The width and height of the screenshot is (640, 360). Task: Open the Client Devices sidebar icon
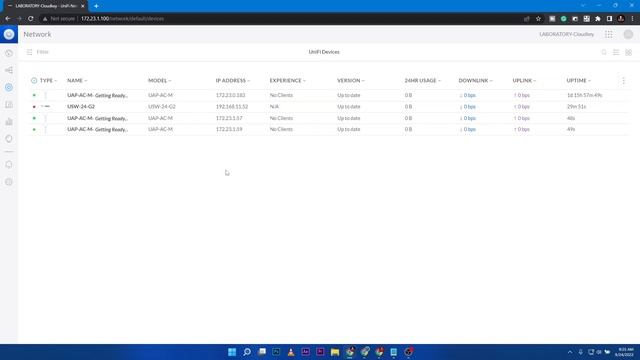9,104
